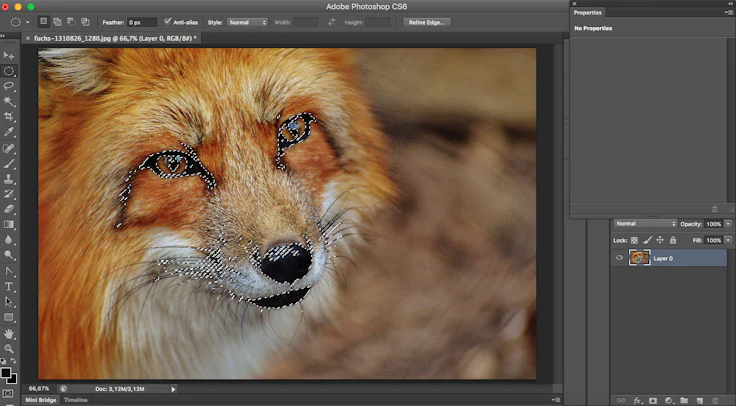Click the Feather input field
This screenshot has width=736, height=406.
[x=142, y=22]
